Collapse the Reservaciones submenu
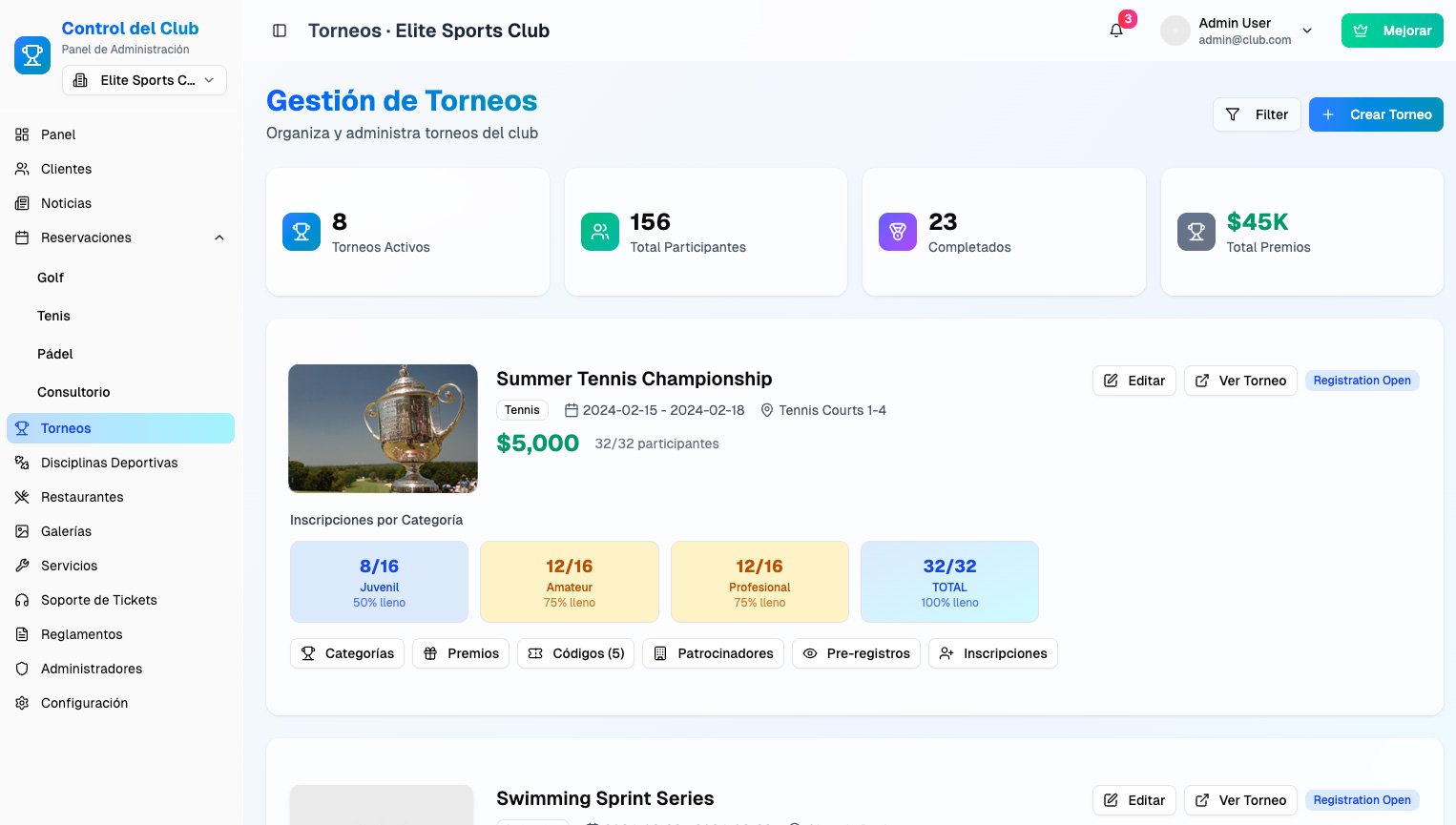Viewport: 1456px width, 825px height. pyautogui.click(x=218, y=237)
